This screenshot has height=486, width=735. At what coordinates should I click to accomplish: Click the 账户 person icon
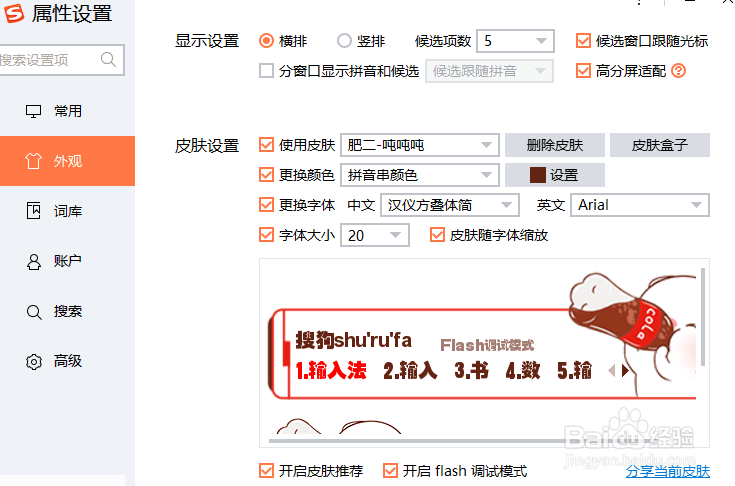(x=33, y=262)
